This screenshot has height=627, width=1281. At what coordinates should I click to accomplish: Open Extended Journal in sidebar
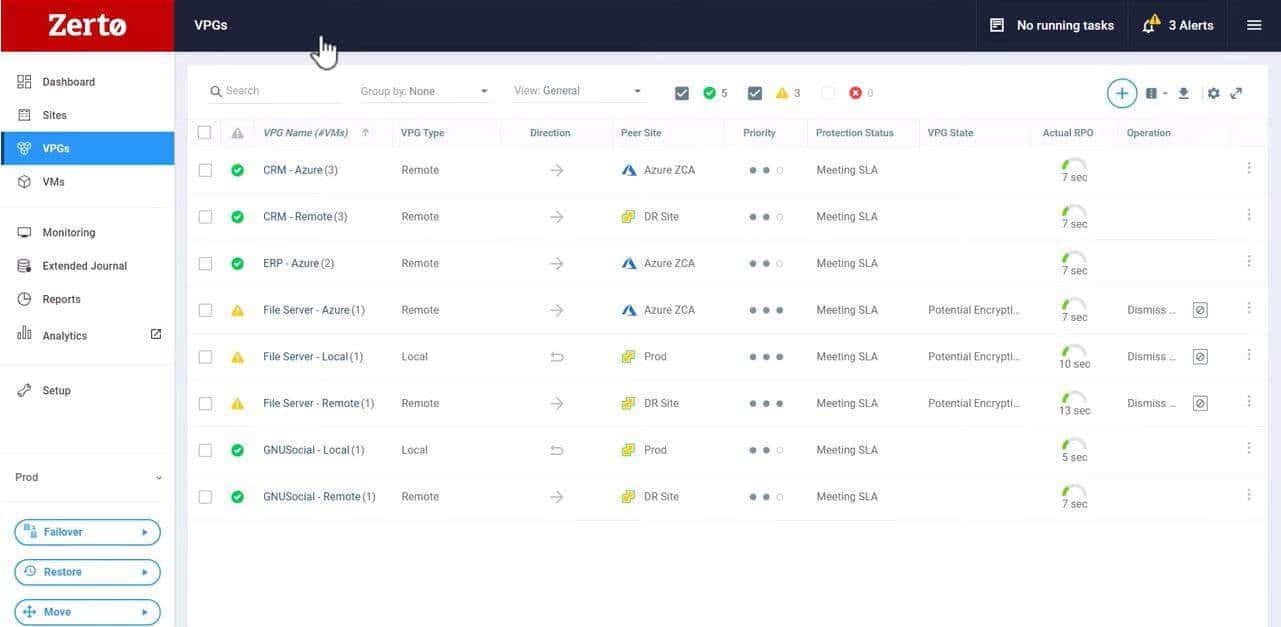pyautogui.click(x=84, y=266)
